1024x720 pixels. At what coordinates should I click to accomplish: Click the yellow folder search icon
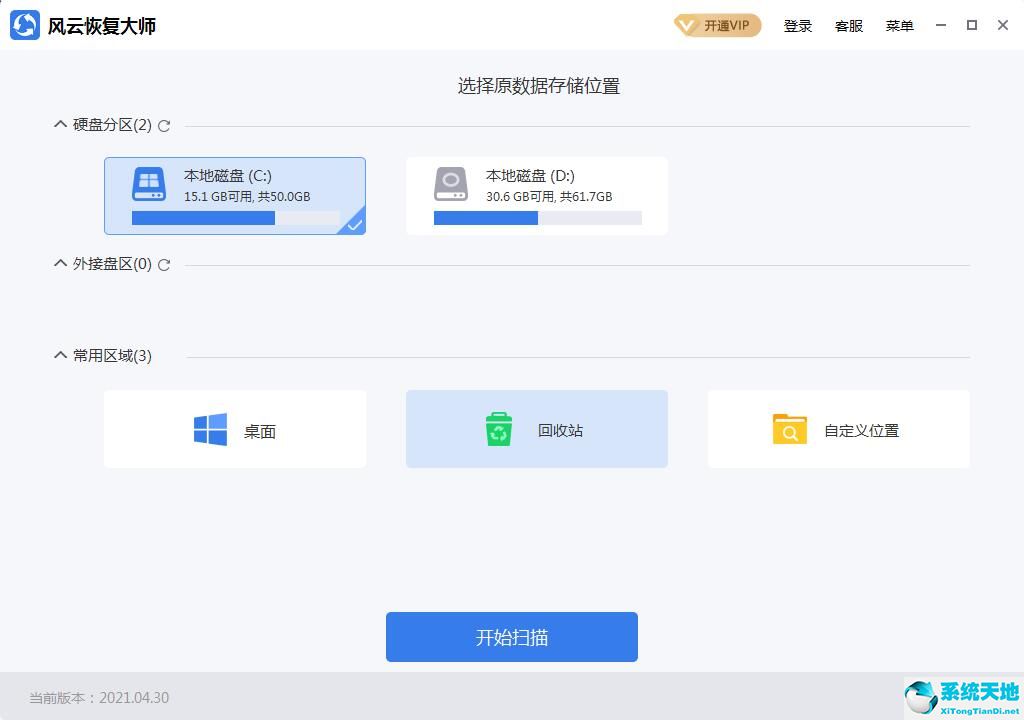click(x=790, y=429)
